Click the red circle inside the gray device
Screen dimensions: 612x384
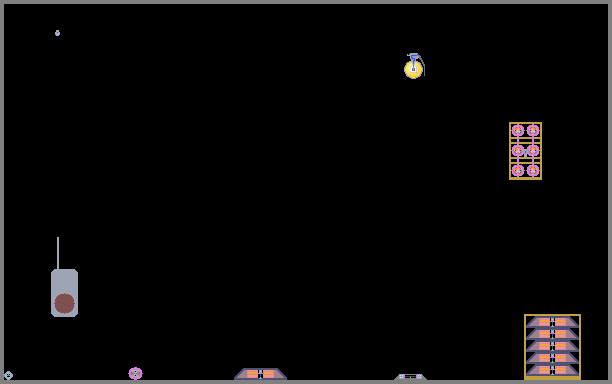click(64, 304)
